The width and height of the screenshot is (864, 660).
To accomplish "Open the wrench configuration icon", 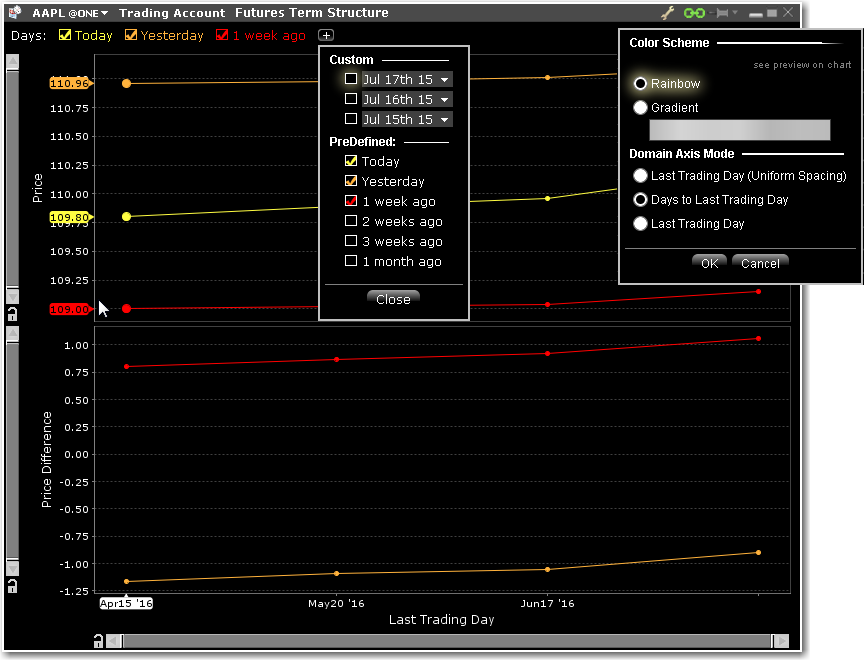I will [x=667, y=13].
